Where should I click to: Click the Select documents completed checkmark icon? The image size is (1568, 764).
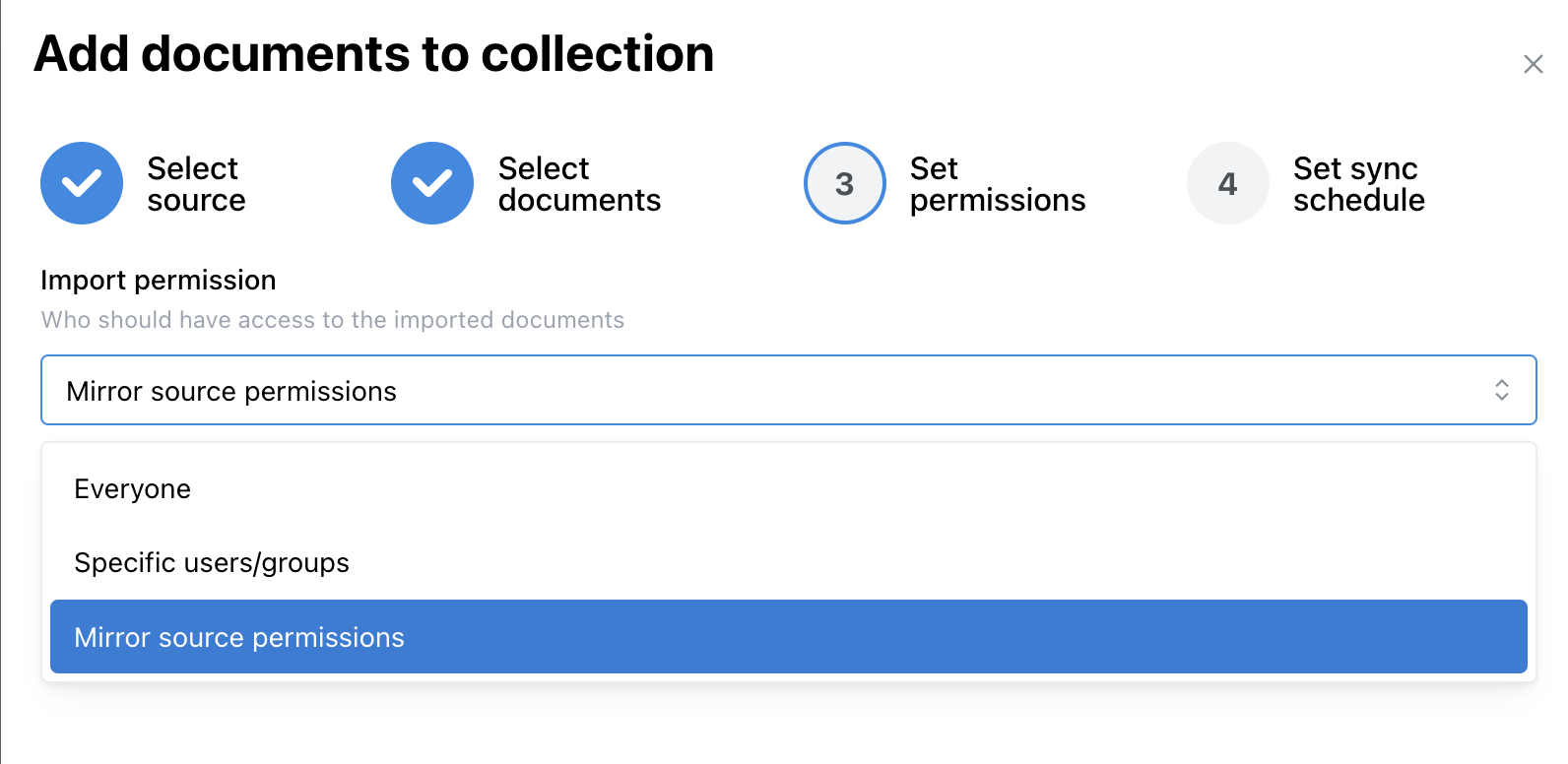coord(432,183)
